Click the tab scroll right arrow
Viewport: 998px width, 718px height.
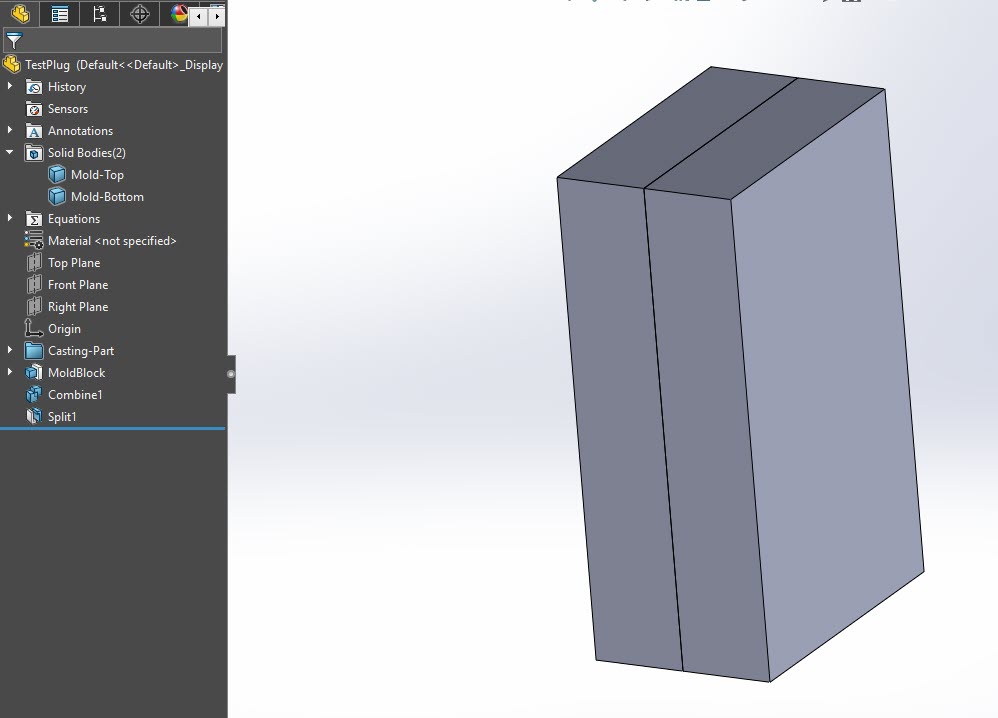click(x=217, y=17)
